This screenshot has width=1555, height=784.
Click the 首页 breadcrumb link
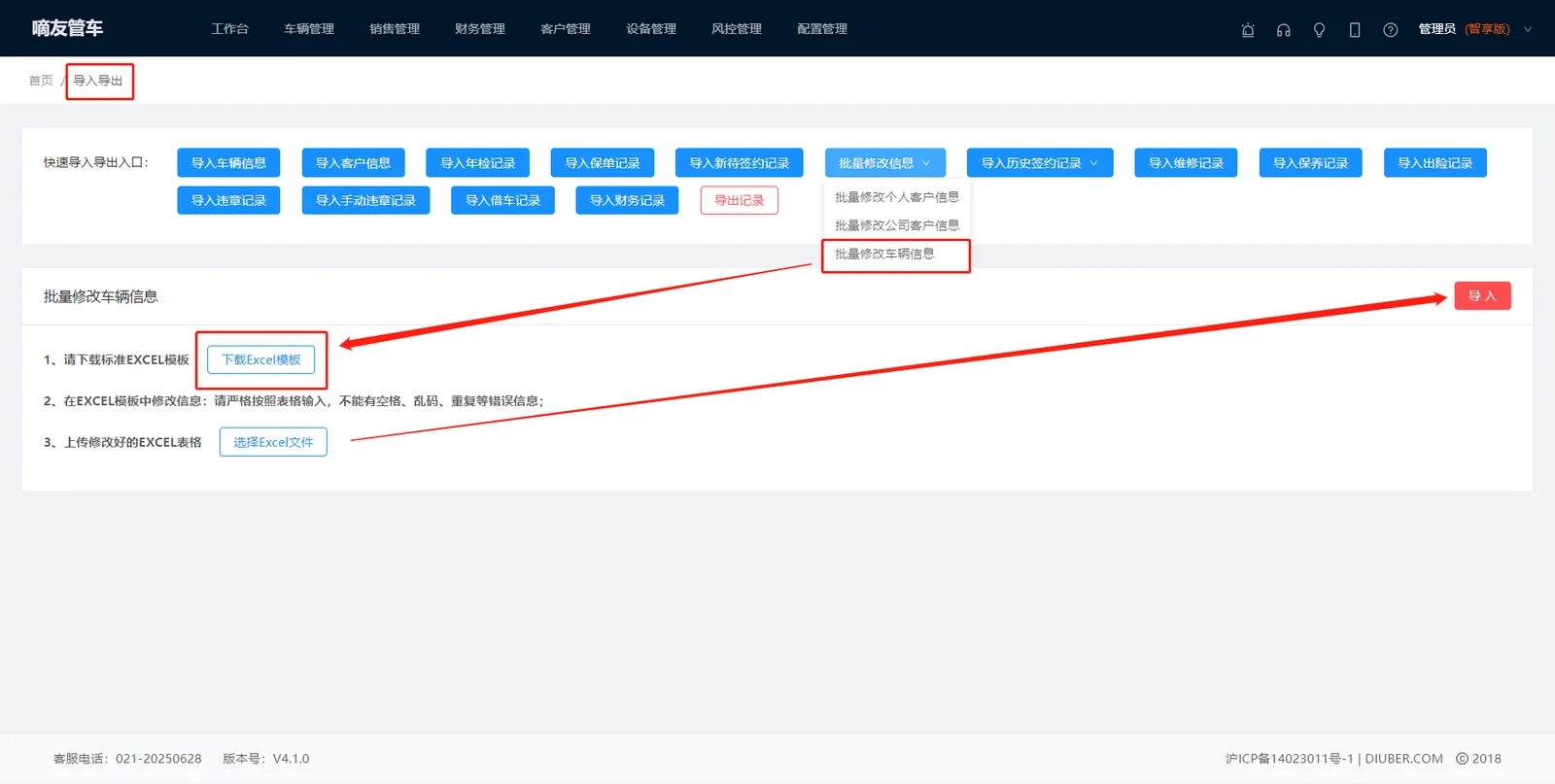tap(41, 81)
